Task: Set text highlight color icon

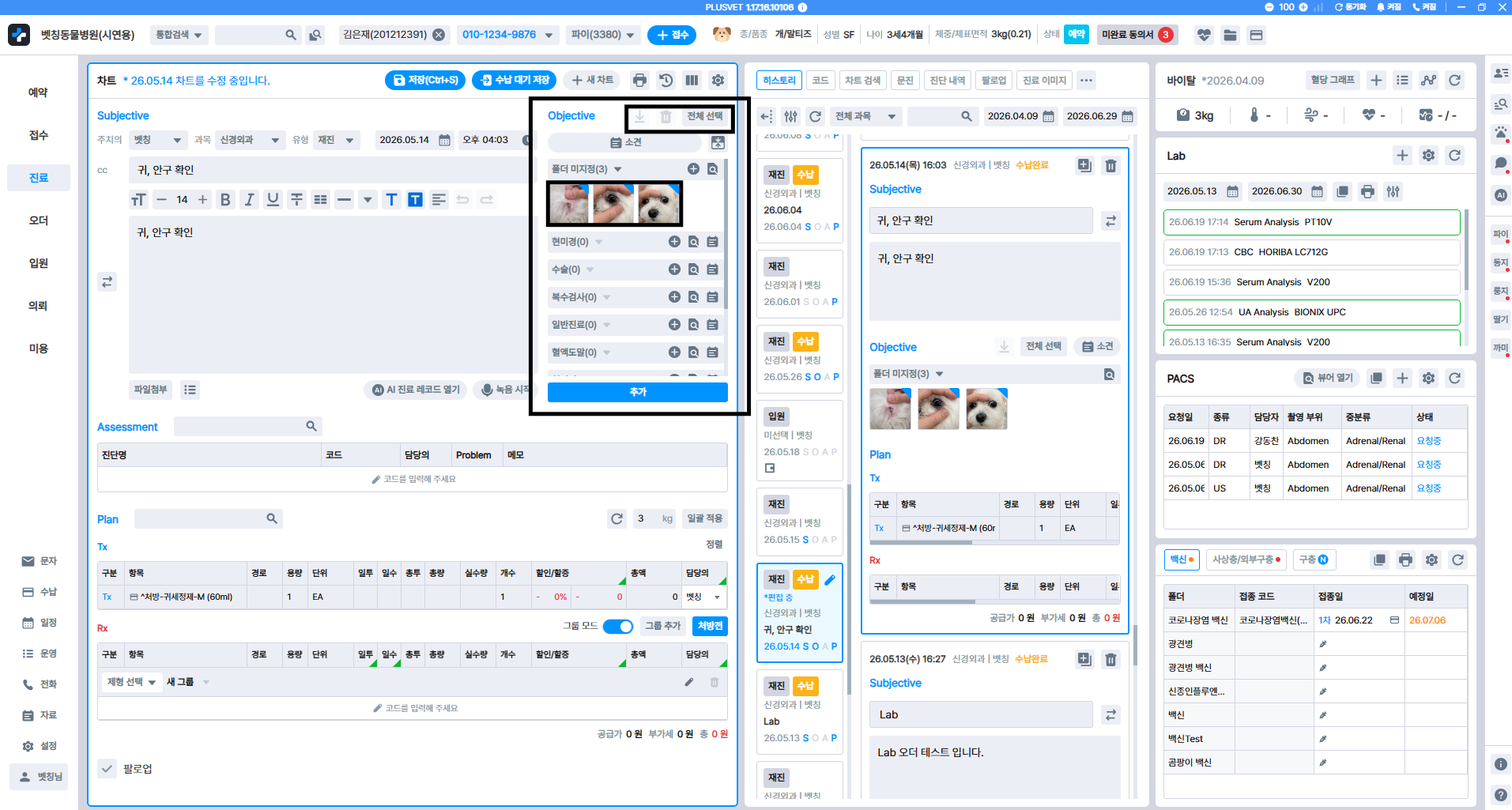Action: (415, 199)
